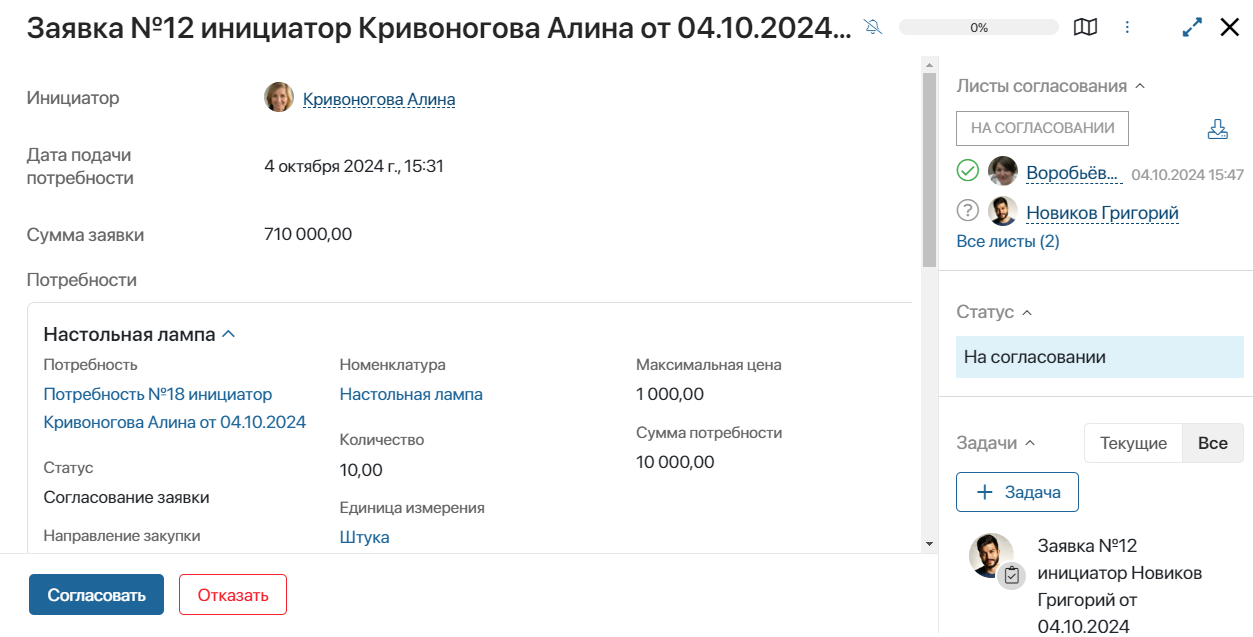Switch task filter to Текущие
Image resolution: width=1253 pixels, height=637 pixels.
point(1132,442)
